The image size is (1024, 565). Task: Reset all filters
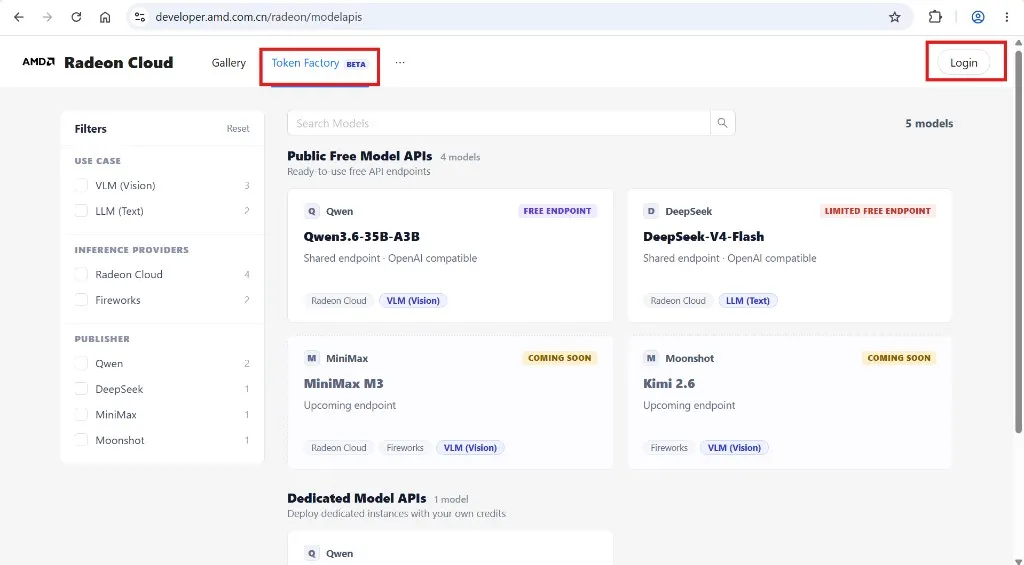(x=238, y=129)
